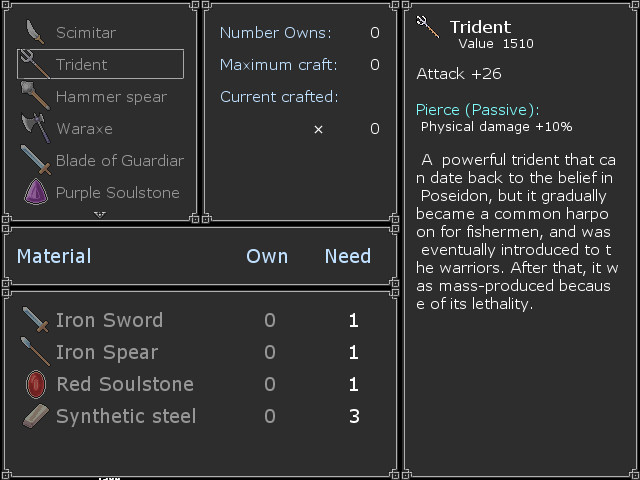Click the Synthetic steel ingot icon

pyautogui.click(x=35, y=416)
